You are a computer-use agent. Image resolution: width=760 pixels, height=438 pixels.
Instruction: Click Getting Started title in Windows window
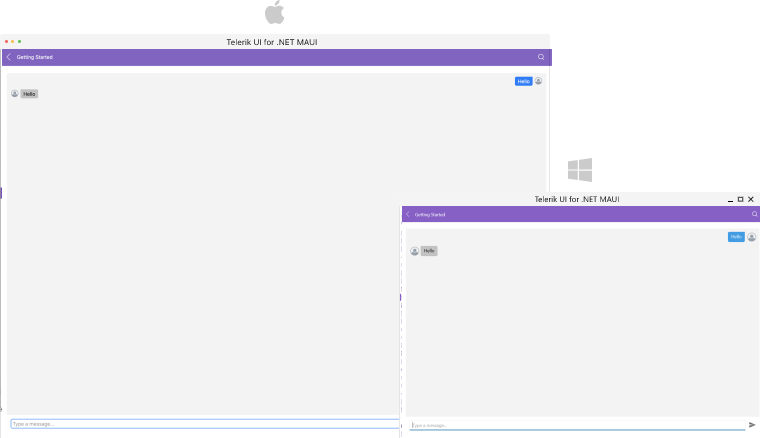point(430,215)
